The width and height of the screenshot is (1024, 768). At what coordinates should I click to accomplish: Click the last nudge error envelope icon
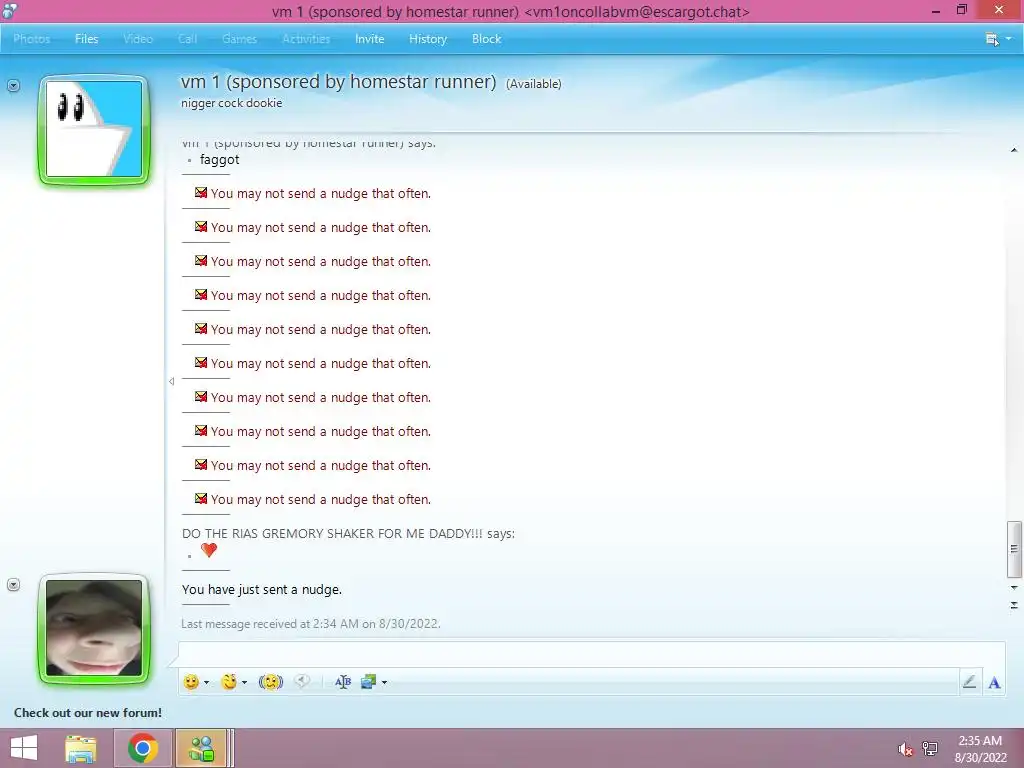point(201,498)
